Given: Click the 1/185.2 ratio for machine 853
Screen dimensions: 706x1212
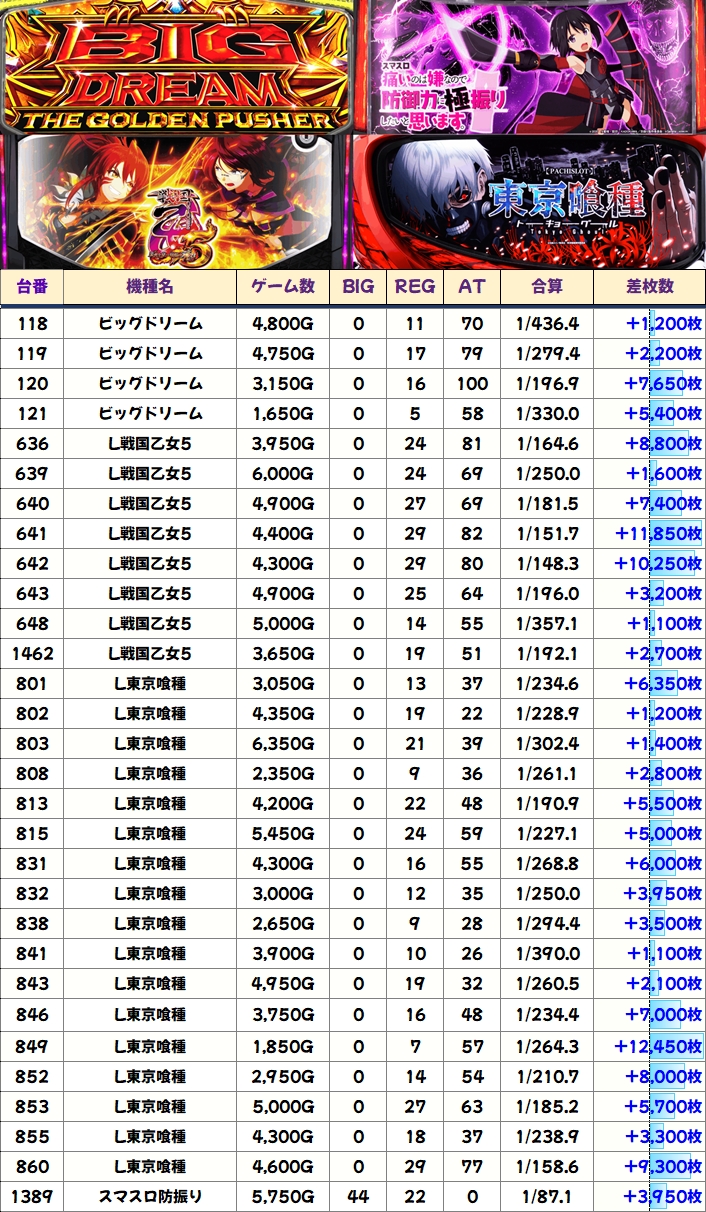Looking at the screenshot, I should coord(547,1107).
